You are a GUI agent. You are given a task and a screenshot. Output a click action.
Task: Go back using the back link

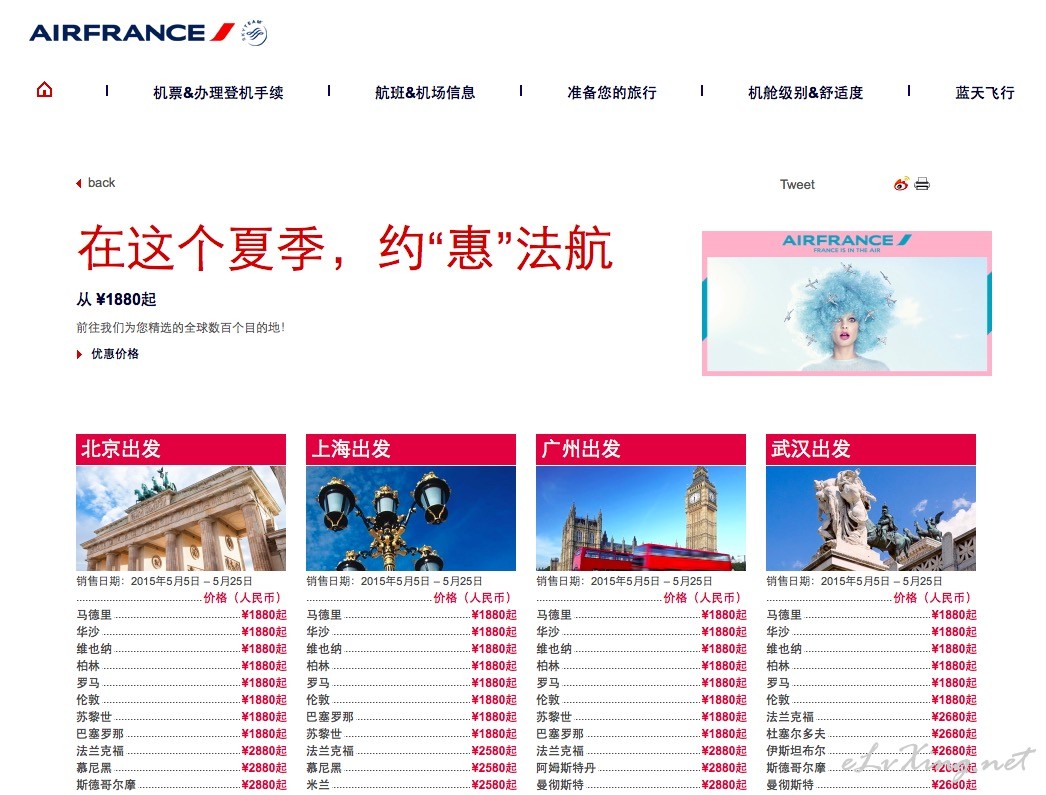click(101, 183)
